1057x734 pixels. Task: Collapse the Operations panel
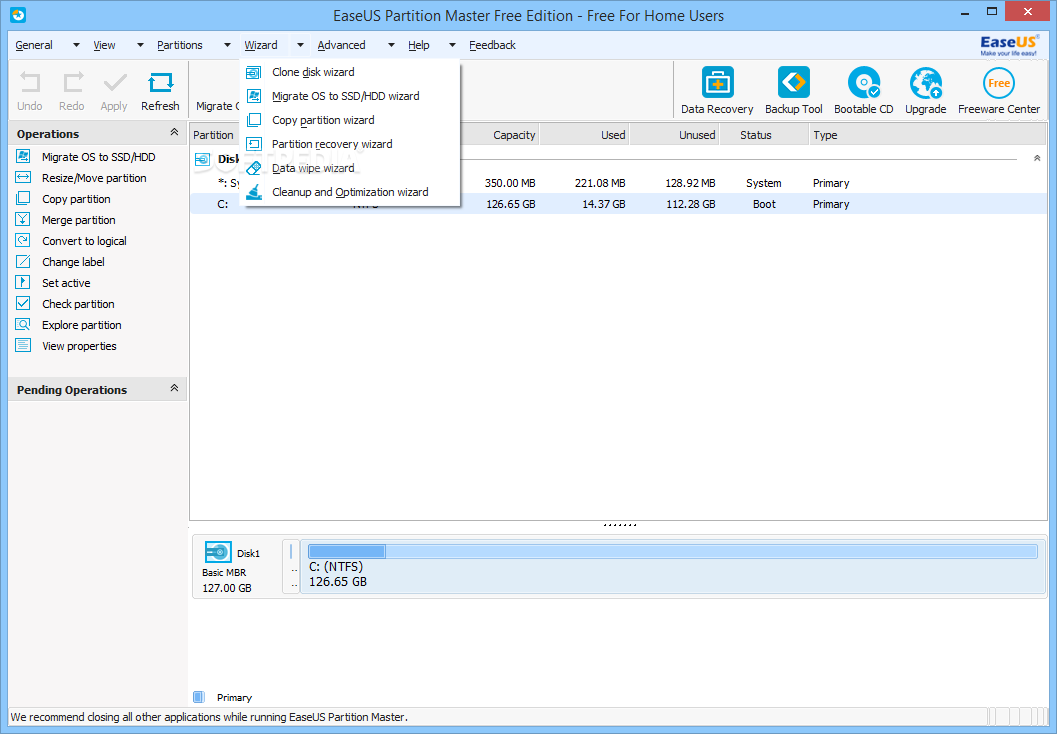[x=174, y=132]
